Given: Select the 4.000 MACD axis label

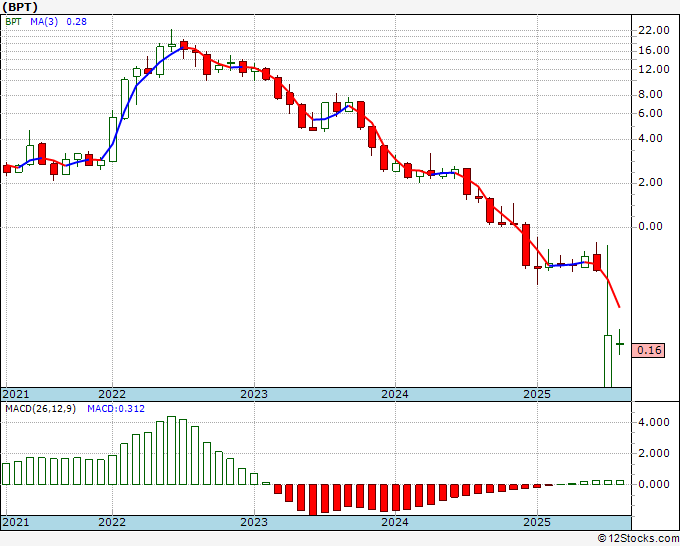Looking at the screenshot, I should pos(654,422).
